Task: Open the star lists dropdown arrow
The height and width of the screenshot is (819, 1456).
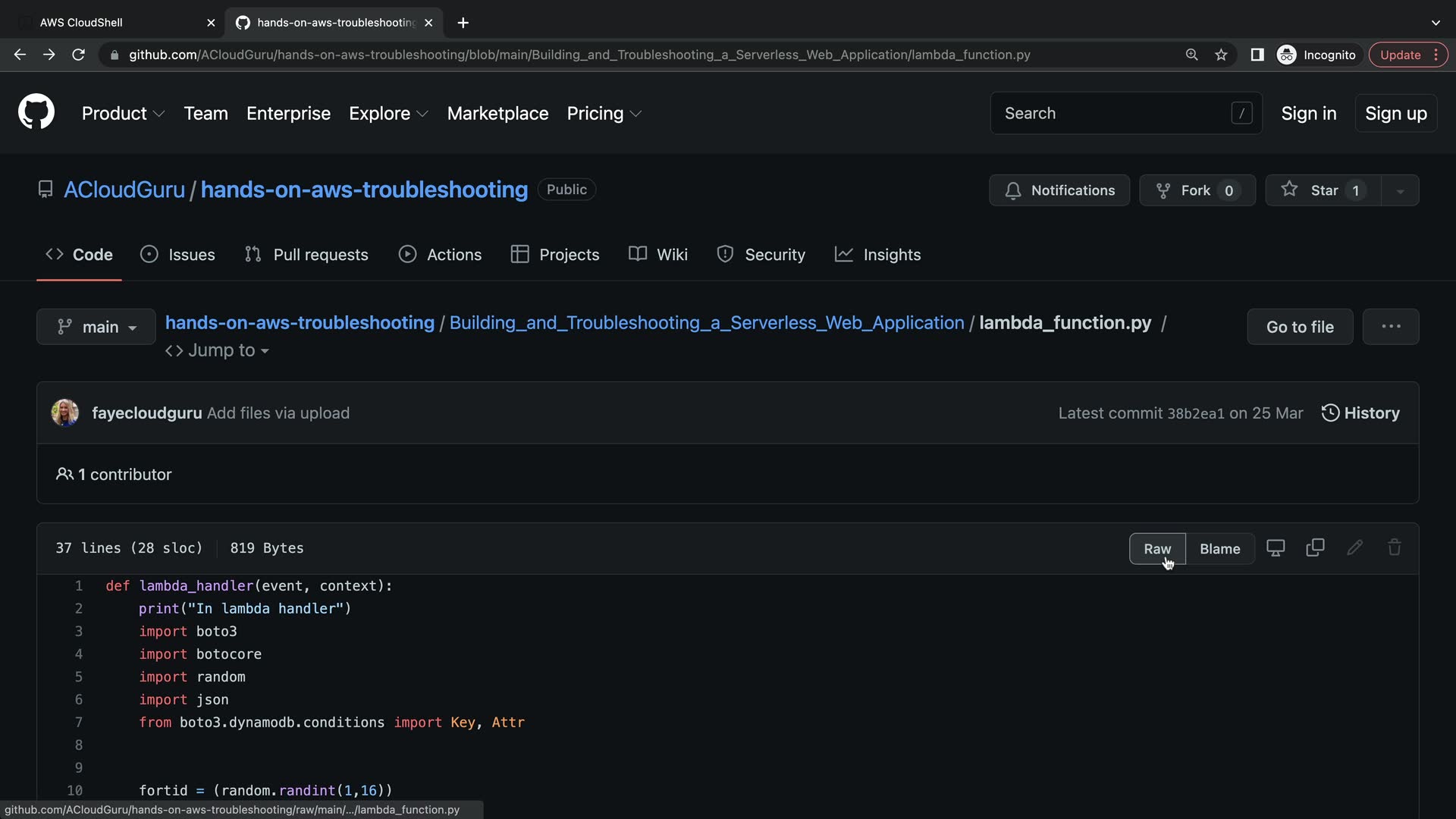Action: point(1400,190)
